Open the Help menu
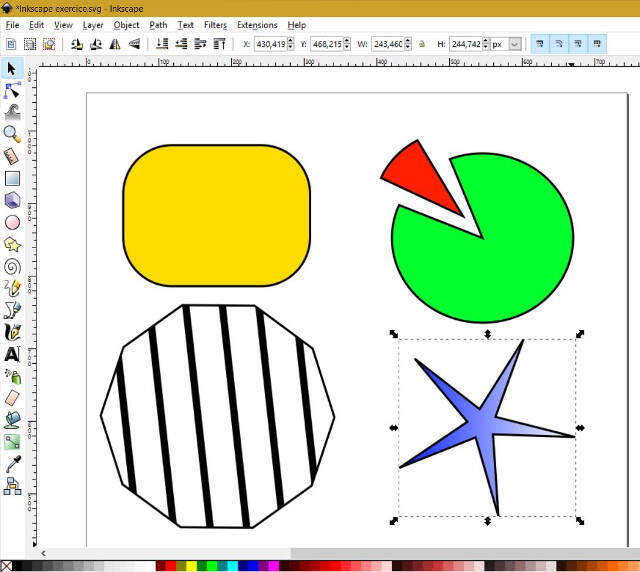The height and width of the screenshot is (572, 640). click(x=297, y=25)
